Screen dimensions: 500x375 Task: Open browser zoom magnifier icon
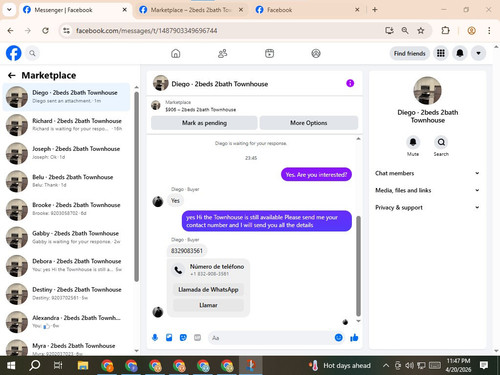coord(405,31)
